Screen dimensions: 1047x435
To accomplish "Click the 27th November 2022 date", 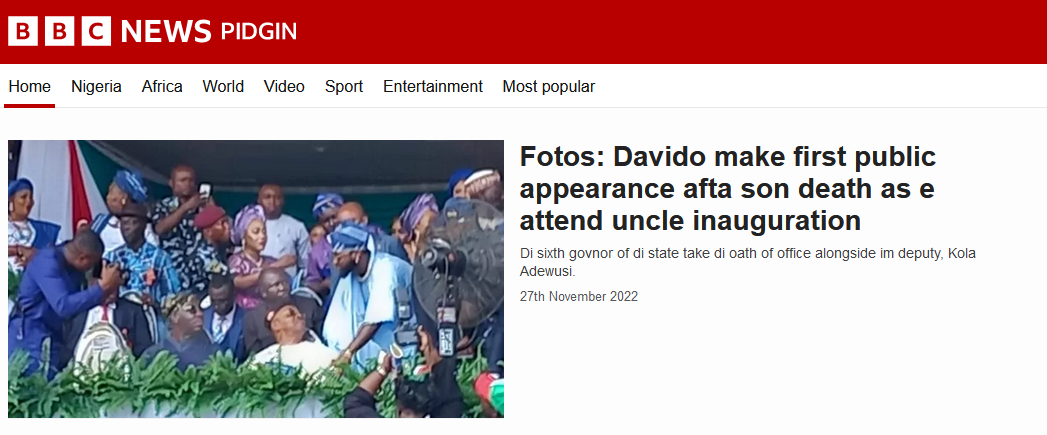I will tap(578, 296).
